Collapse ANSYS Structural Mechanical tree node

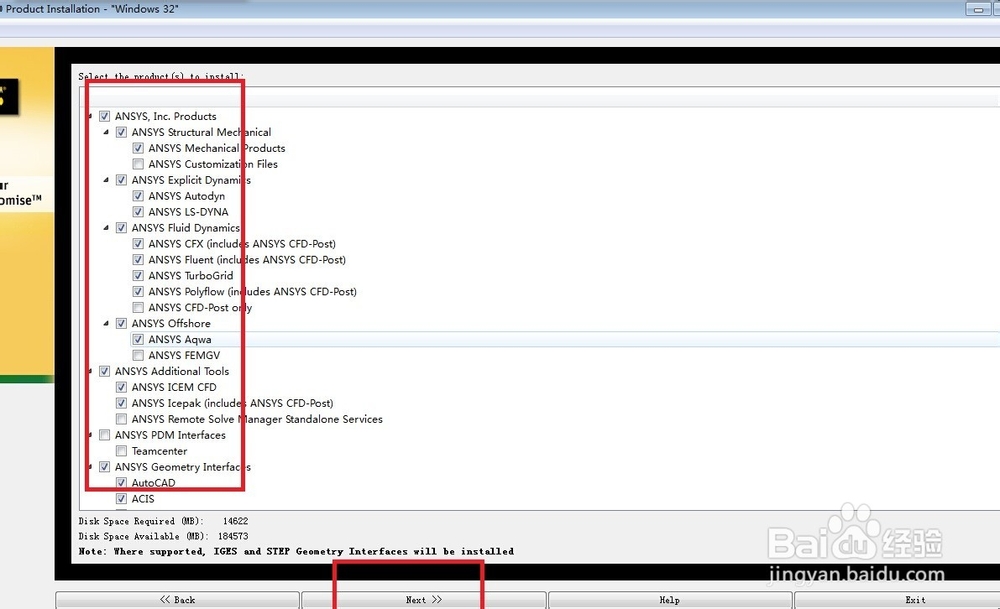click(106, 132)
